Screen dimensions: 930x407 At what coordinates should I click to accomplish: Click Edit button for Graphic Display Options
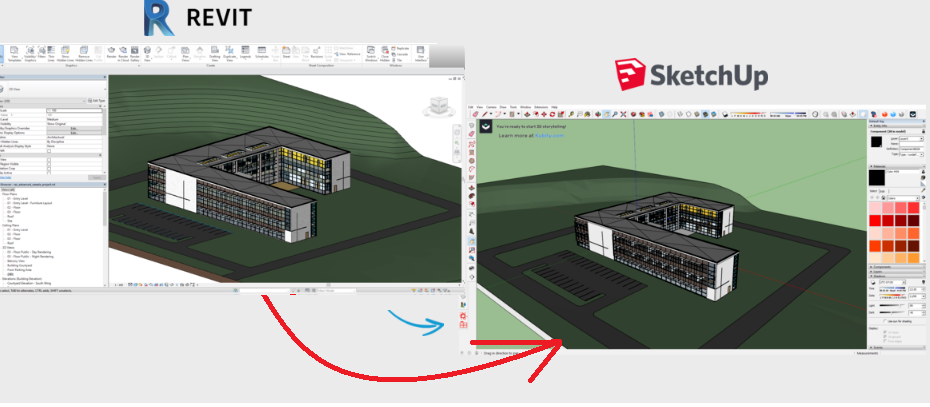74,133
